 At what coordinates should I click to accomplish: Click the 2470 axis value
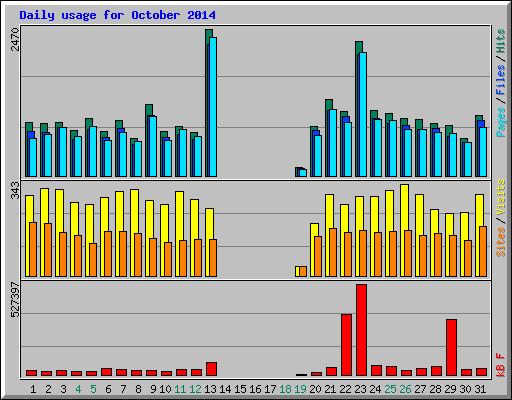pos(15,40)
